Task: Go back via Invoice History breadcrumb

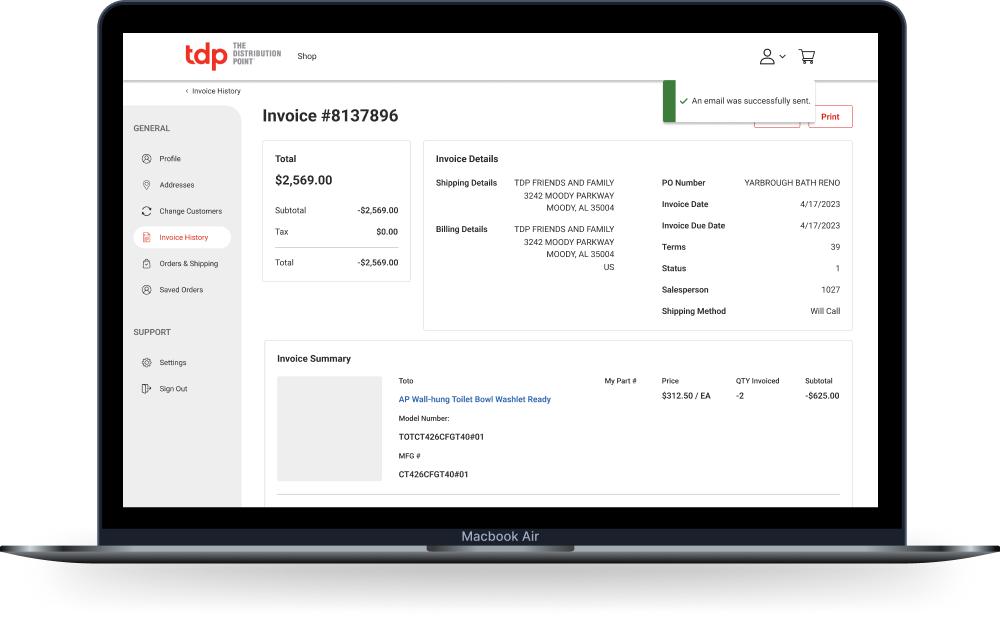Action: pyautogui.click(x=215, y=91)
